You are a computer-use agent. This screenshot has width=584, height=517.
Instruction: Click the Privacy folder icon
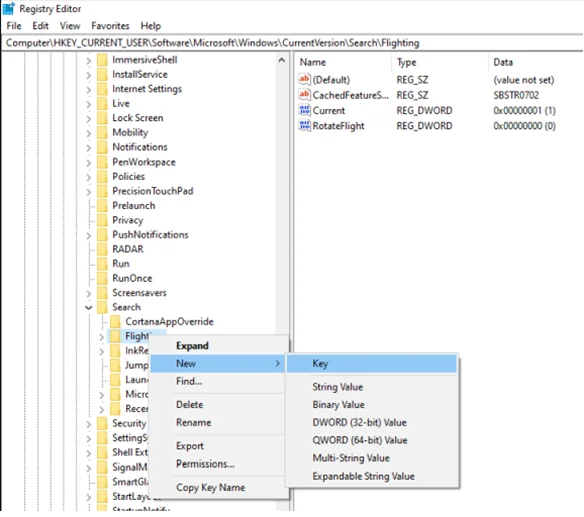tap(102, 220)
